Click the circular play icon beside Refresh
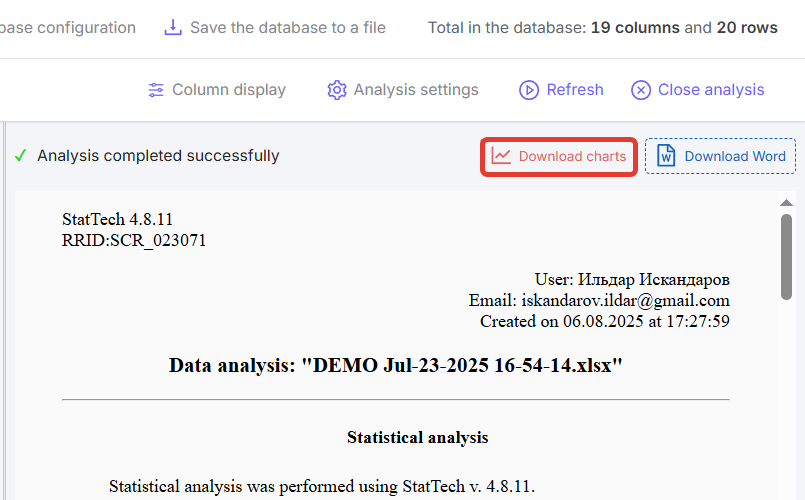The image size is (805, 500). click(x=529, y=90)
